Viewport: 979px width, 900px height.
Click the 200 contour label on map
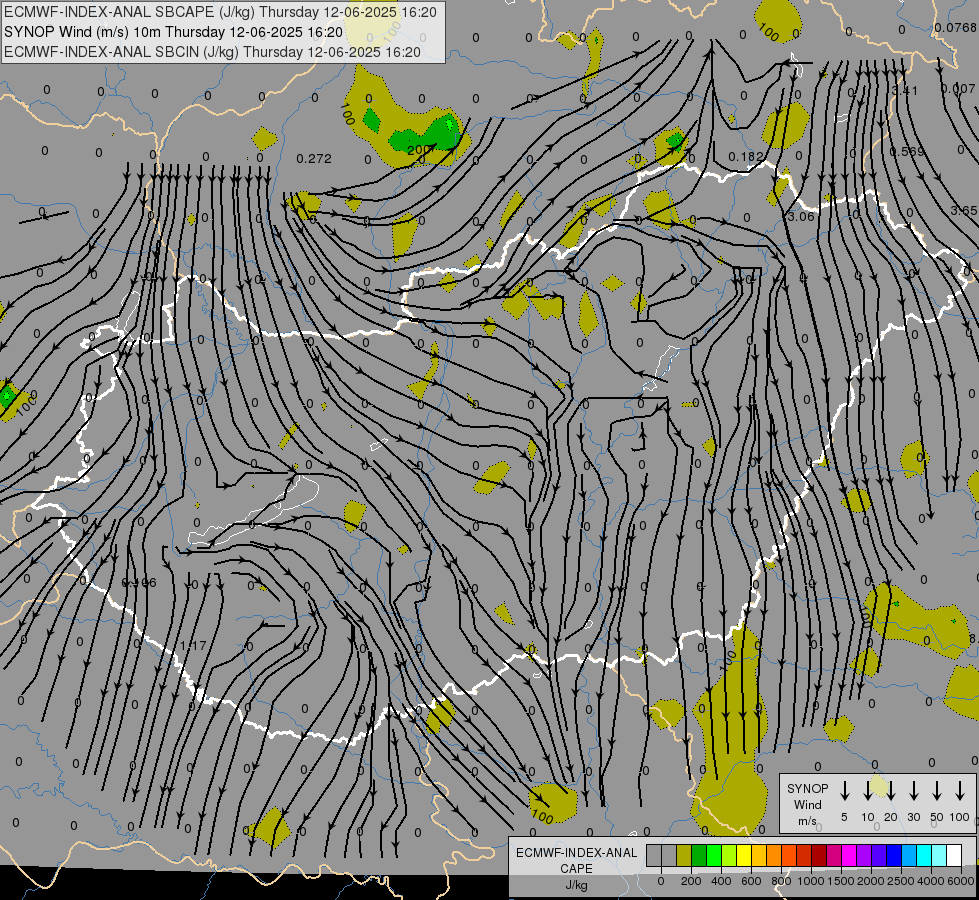[x=420, y=150]
